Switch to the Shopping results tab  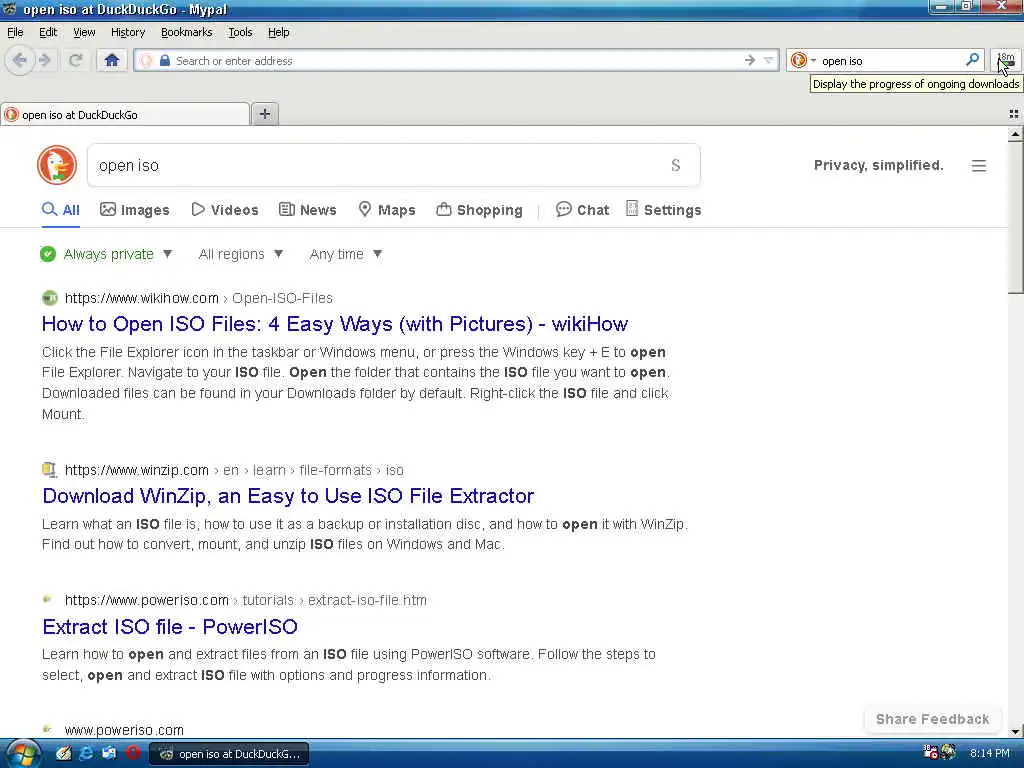coord(479,210)
